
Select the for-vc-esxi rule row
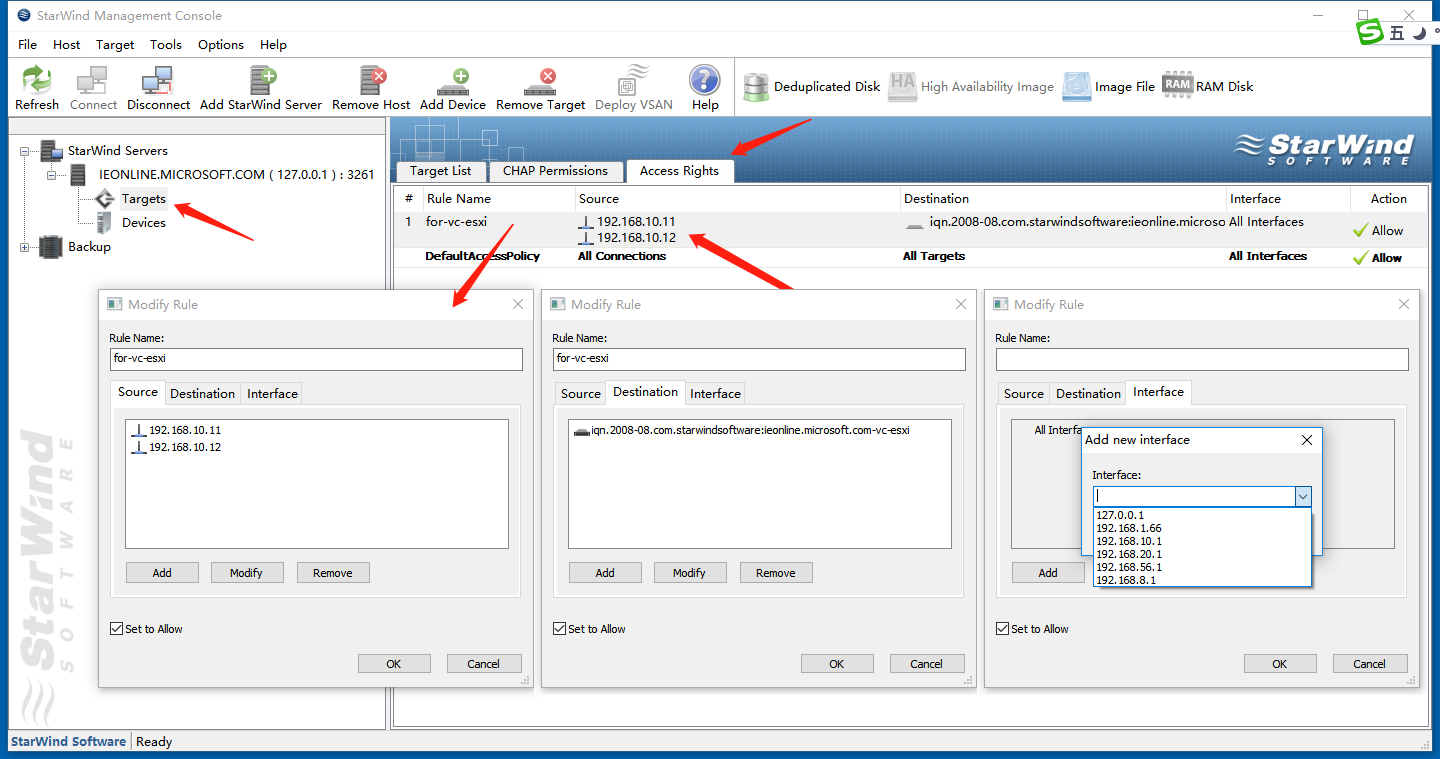click(x=908, y=230)
